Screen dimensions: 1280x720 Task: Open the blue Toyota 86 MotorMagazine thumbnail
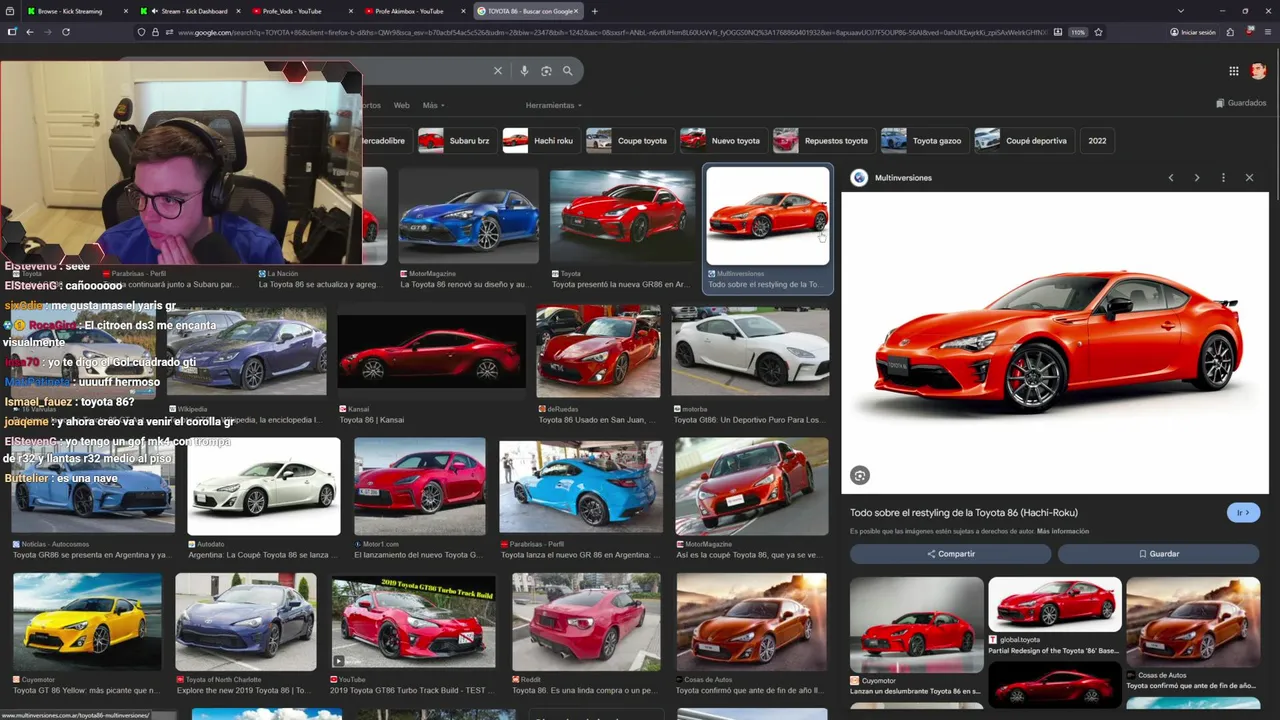[x=468, y=216]
